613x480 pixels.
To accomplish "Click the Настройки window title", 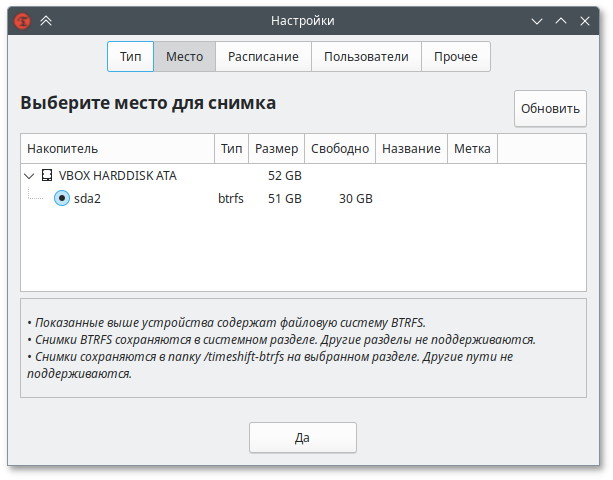I will (x=303, y=21).
